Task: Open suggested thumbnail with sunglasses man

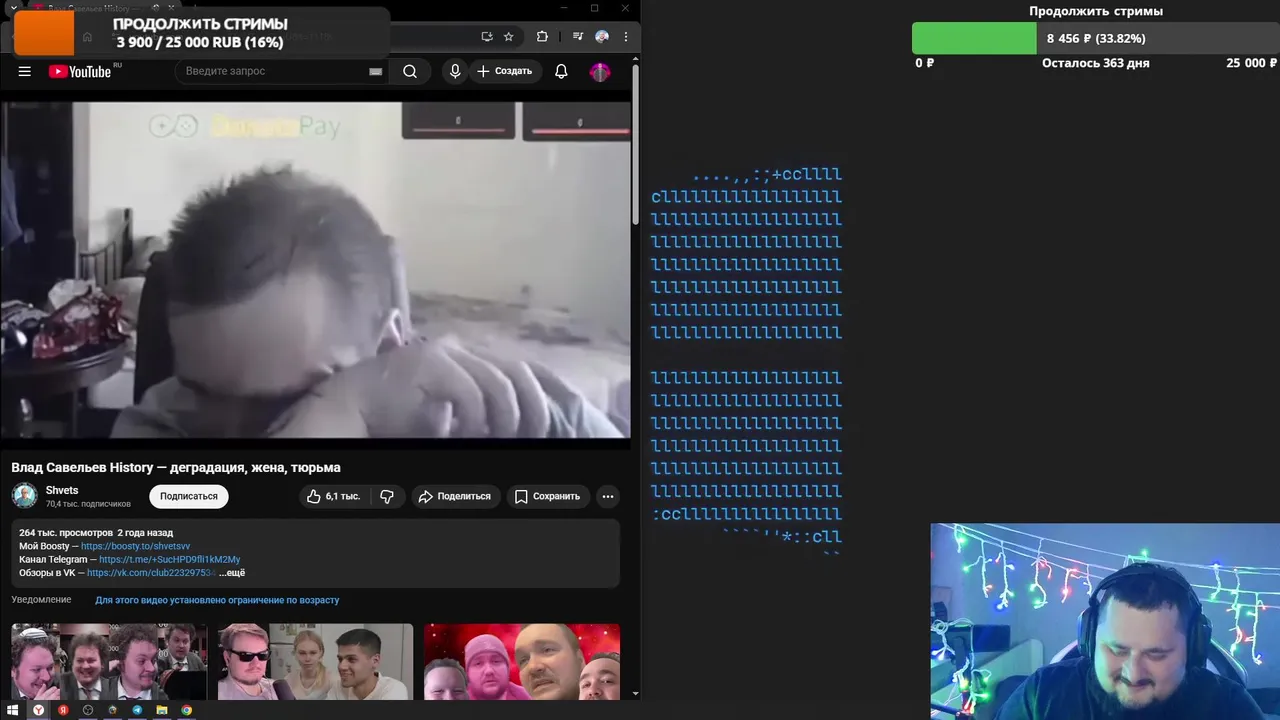Action: (315, 662)
